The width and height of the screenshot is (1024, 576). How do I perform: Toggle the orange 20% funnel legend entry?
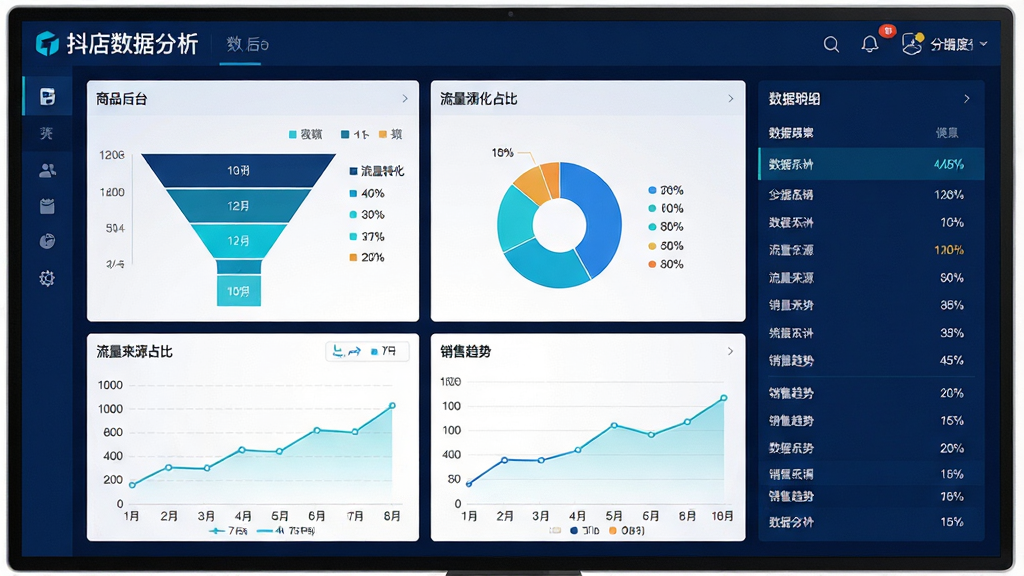click(x=367, y=257)
